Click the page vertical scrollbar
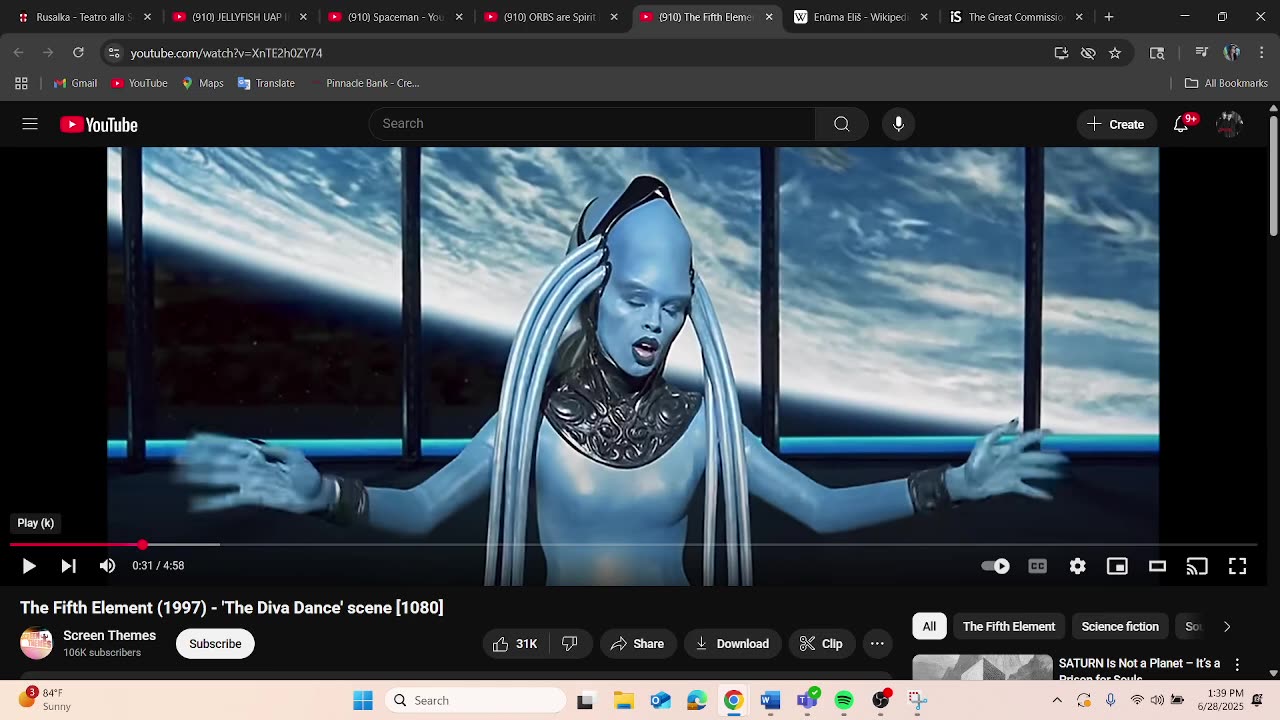Image resolution: width=1280 pixels, height=720 pixels. [1273, 175]
